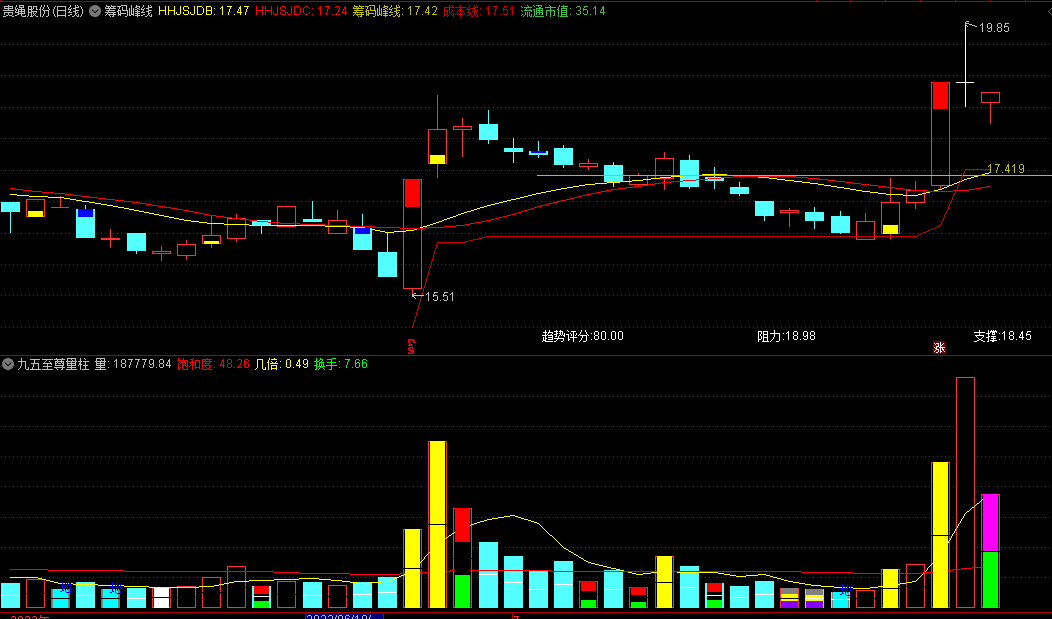The width and height of the screenshot is (1052, 619).
Task: Click the yellow 17.419 line label
Action: 1006,168
